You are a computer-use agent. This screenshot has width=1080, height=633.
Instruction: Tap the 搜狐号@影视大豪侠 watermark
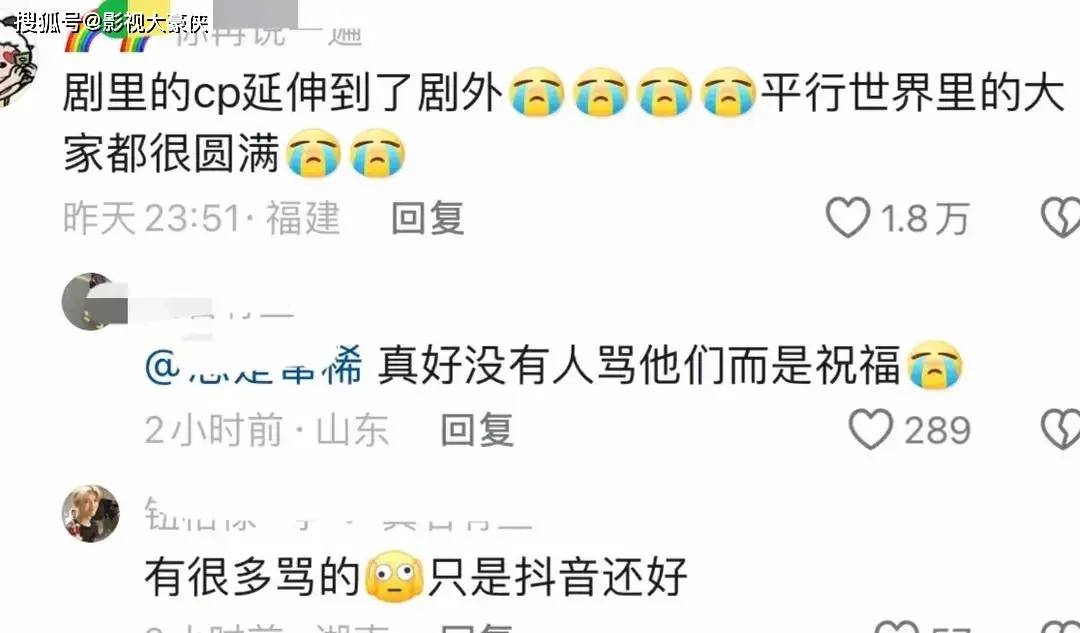click(112, 23)
